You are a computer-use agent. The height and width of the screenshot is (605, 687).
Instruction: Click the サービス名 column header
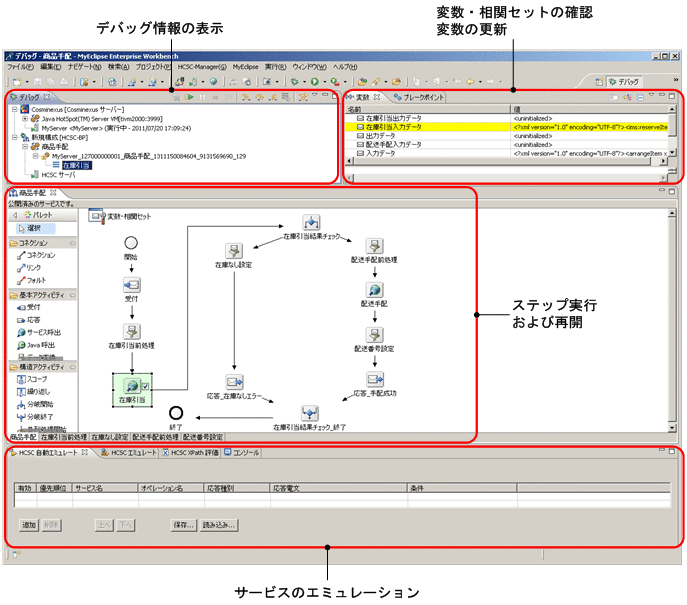(x=105, y=488)
